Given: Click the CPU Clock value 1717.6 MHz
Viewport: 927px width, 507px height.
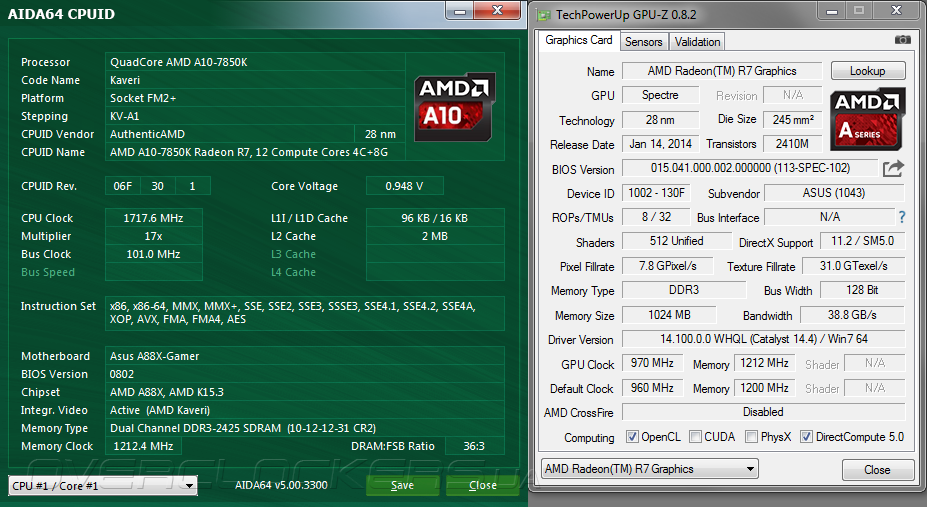Looking at the screenshot, I should pyautogui.click(x=154, y=218).
